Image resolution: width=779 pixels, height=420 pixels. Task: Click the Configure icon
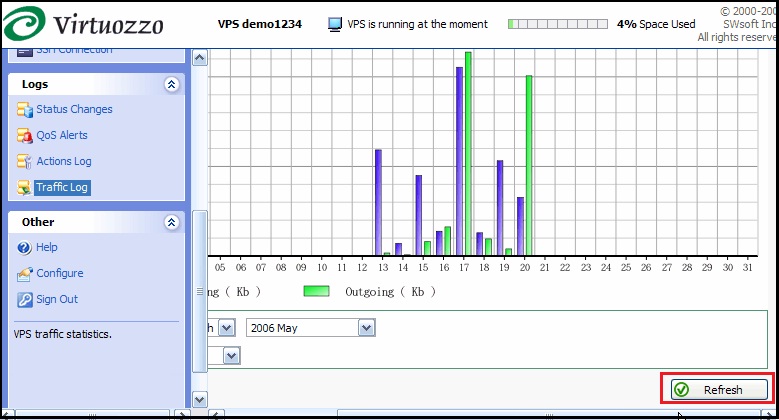[24, 273]
